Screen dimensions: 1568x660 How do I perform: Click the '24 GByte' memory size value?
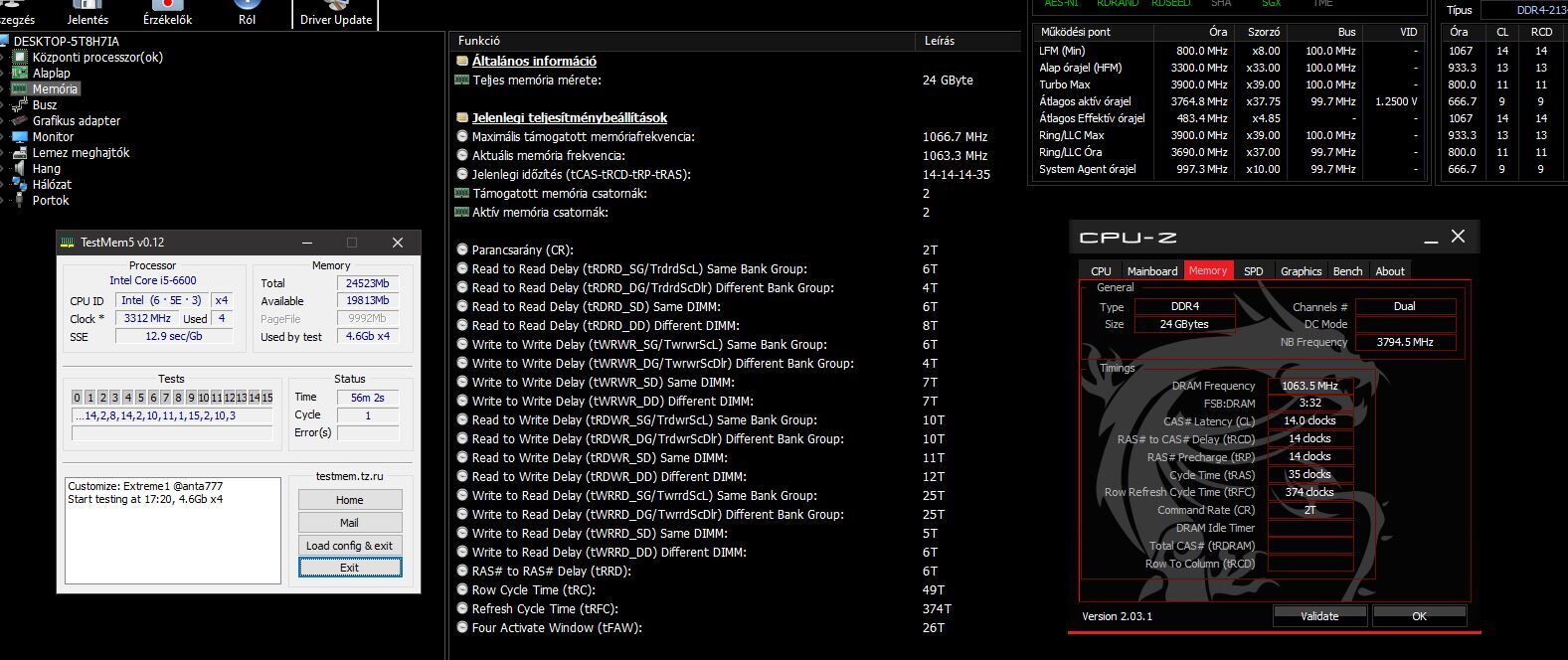point(948,80)
